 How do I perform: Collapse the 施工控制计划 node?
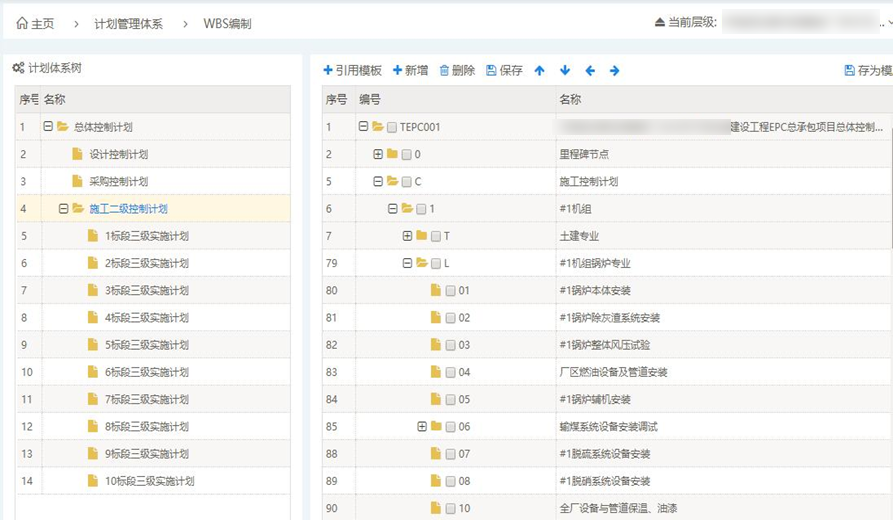click(378, 181)
